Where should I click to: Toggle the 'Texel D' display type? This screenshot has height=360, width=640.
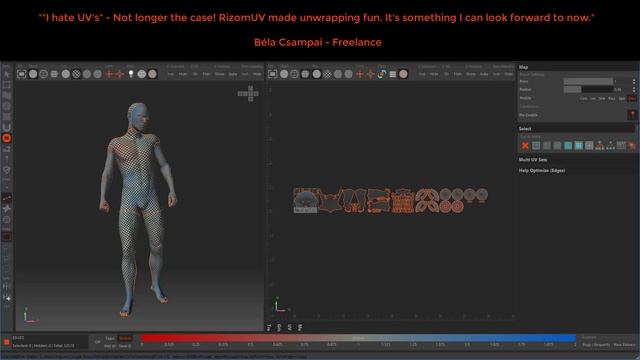[125, 346]
